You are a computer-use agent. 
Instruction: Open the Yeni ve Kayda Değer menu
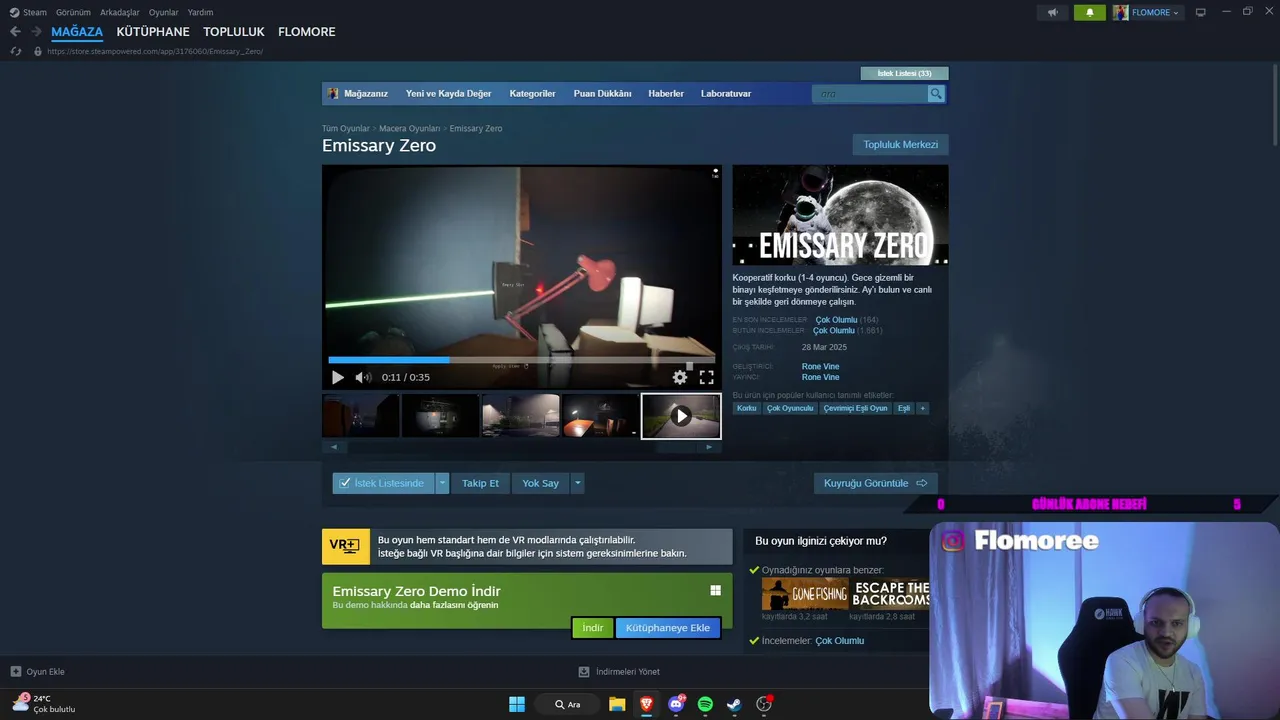448,93
